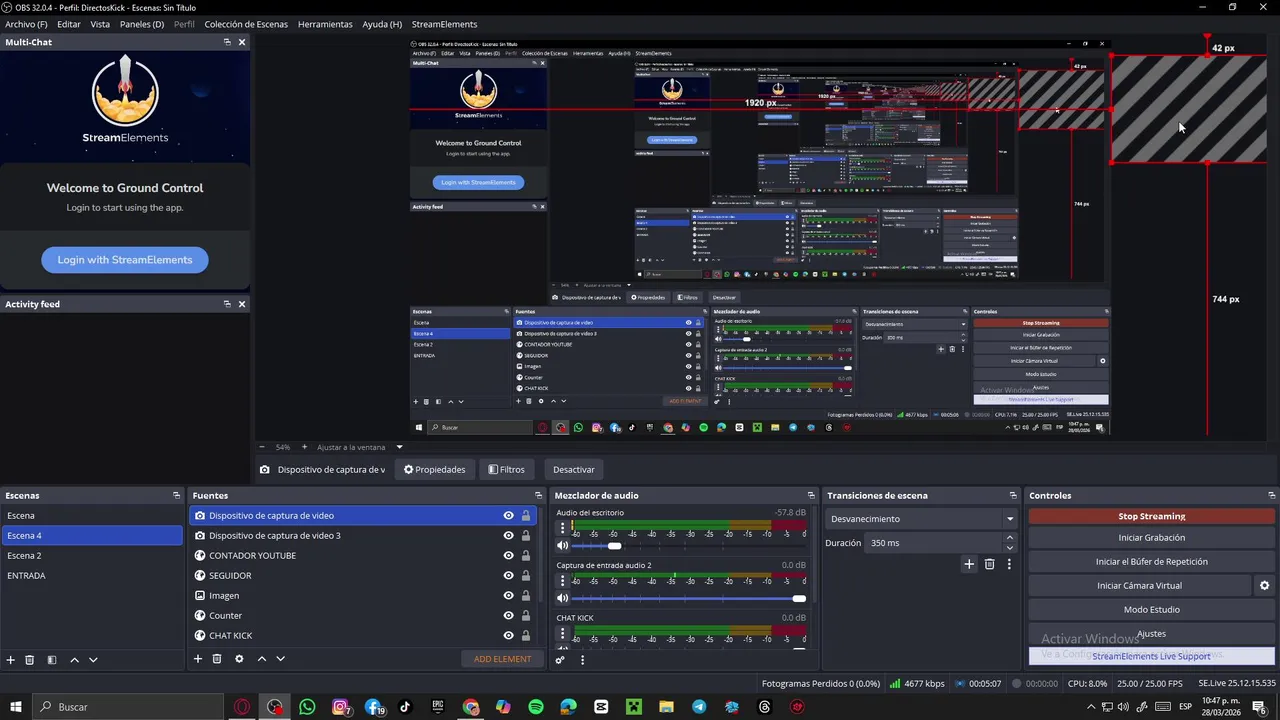Open source properties gear in Fuentes toolbar
The image size is (1280, 720).
click(239, 659)
